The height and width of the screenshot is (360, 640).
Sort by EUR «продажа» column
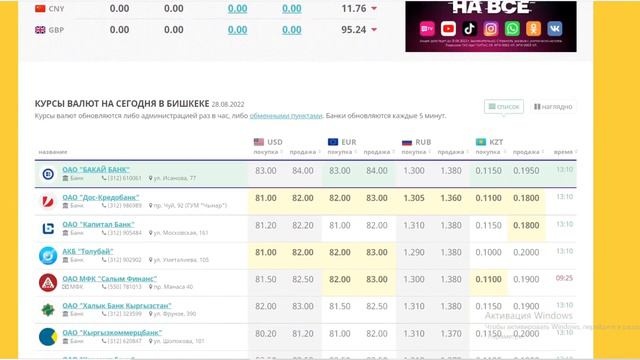[379, 152]
